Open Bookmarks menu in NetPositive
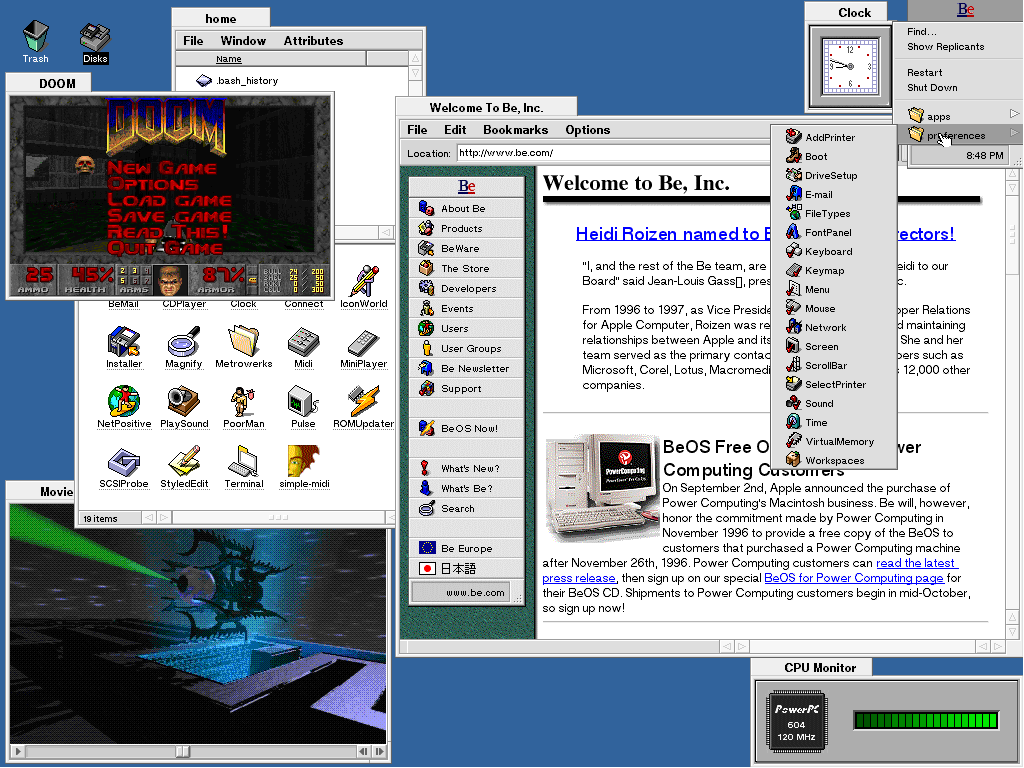The height and width of the screenshot is (768, 1024). 515,129
